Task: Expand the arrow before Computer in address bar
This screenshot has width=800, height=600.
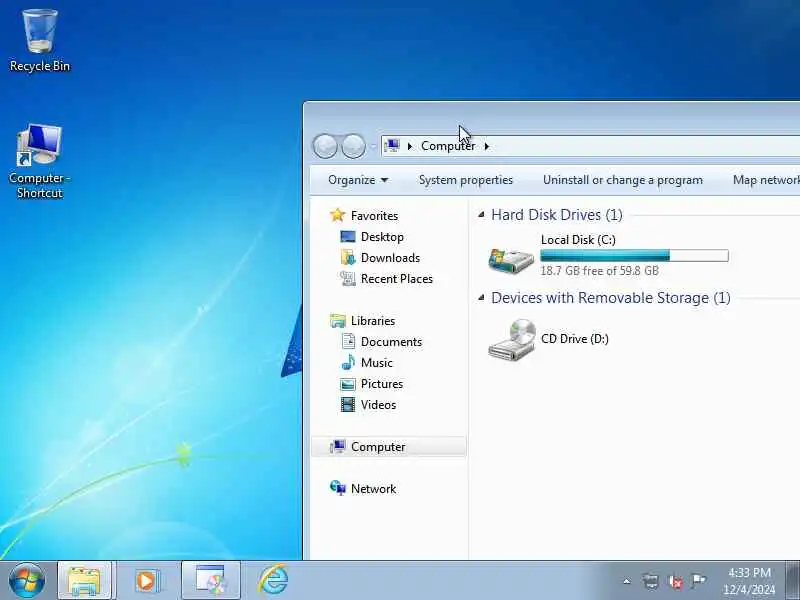Action: tap(410, 146)
